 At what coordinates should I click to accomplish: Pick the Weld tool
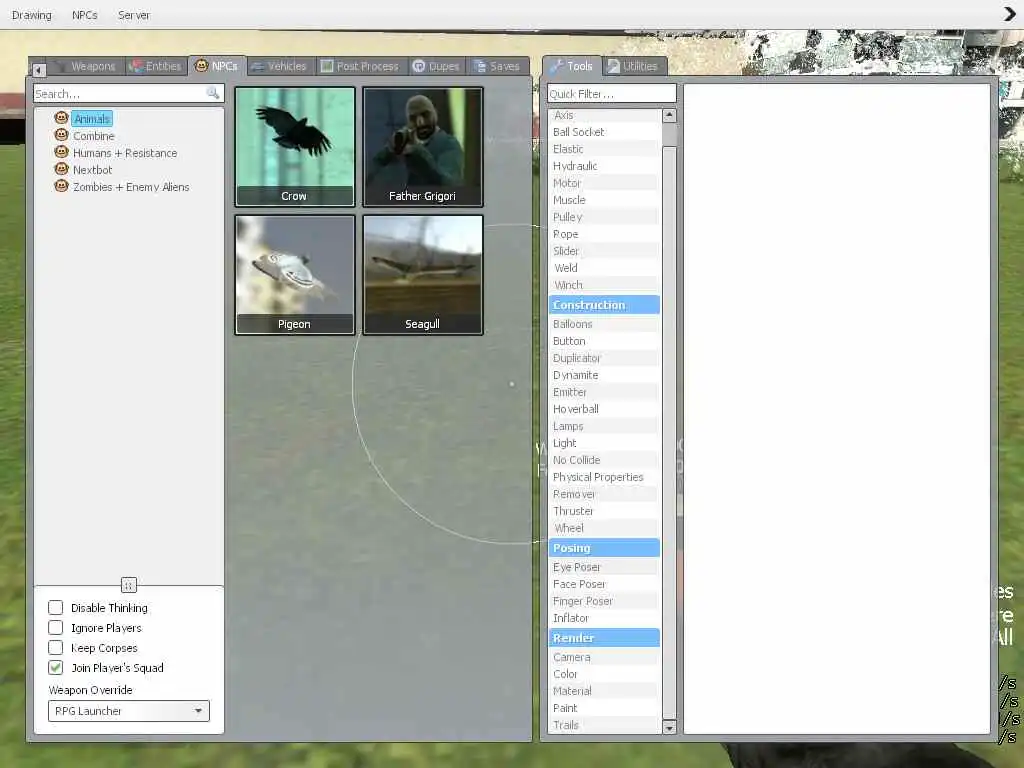click(x=604, y=268)
